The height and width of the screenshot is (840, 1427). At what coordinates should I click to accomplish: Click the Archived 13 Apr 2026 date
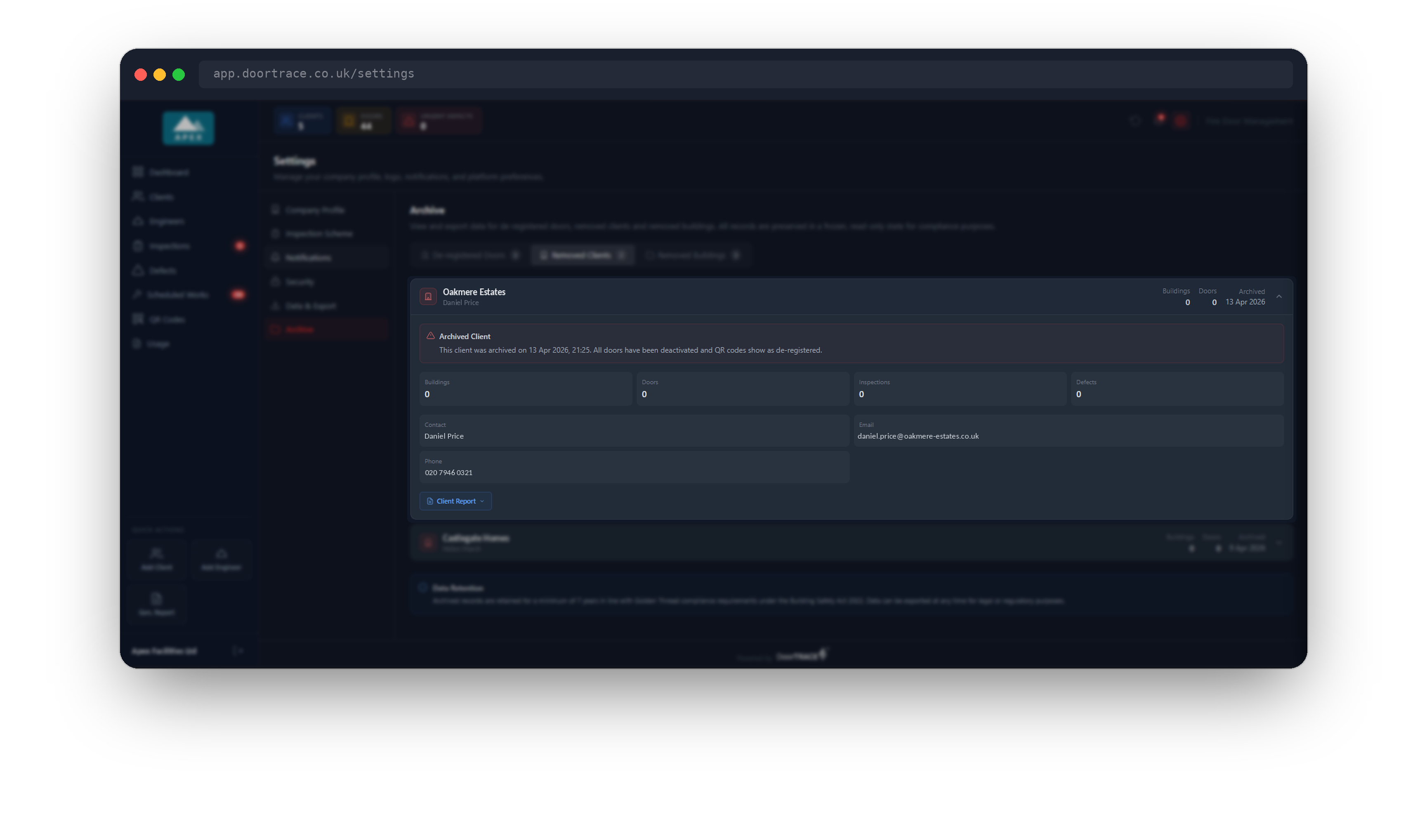1245,302
